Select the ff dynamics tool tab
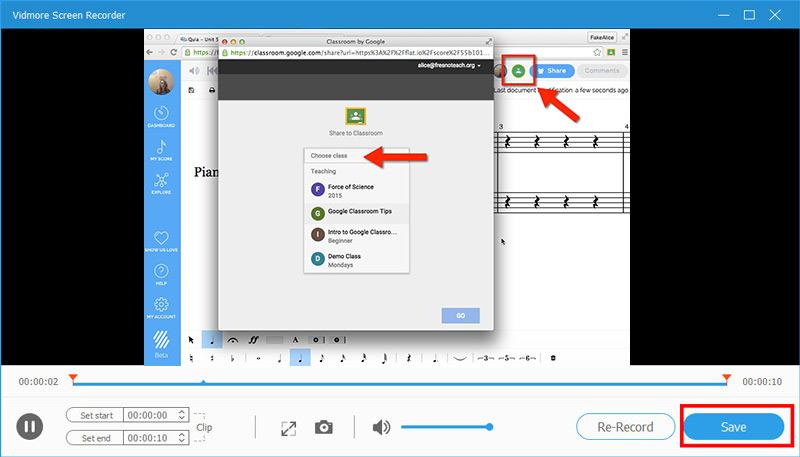The width and height of the screenshot is (800, 457). coord(254,340)
